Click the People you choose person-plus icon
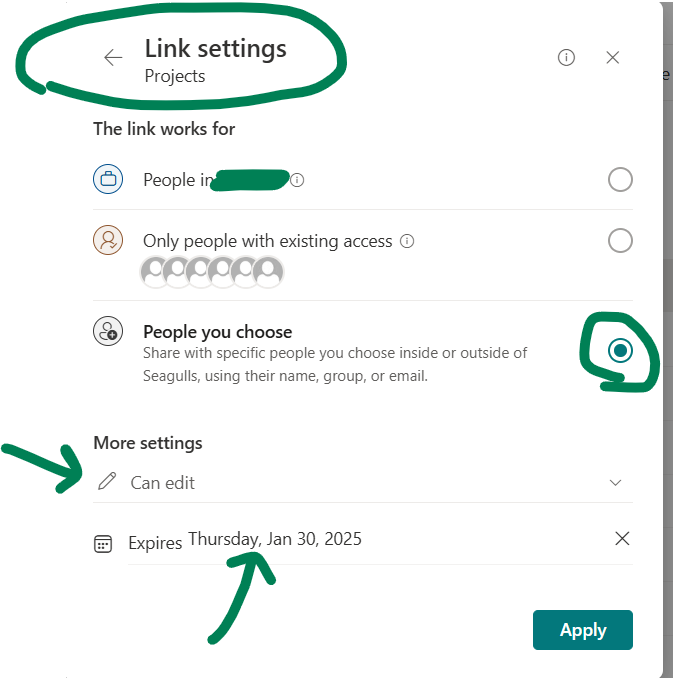Screen dimensions: 673x678 [108, 331]
